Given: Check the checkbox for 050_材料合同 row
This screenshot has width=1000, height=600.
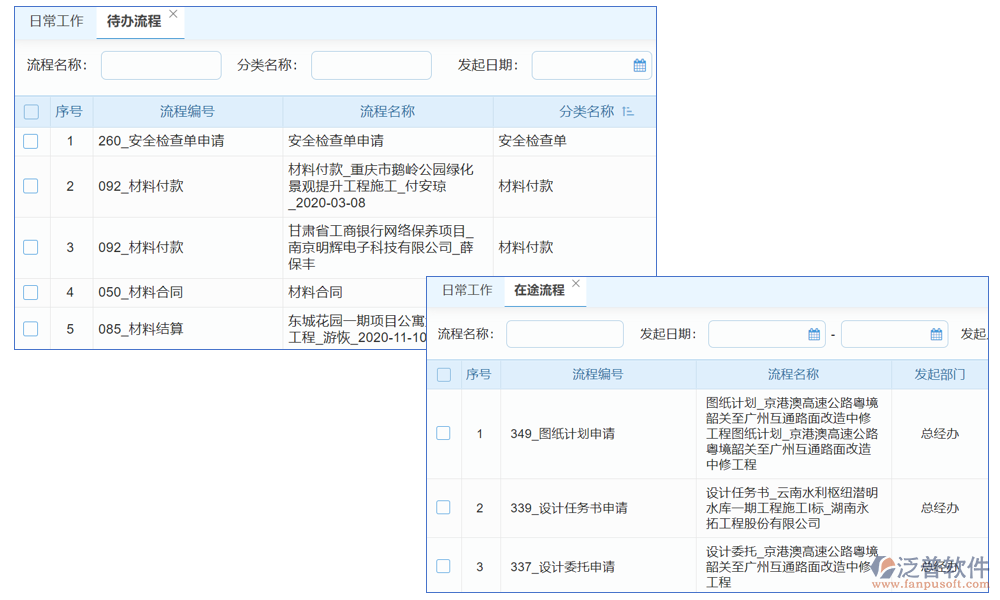Looking at the screenshot, I should pyautogui.click(x=29, y=292).
